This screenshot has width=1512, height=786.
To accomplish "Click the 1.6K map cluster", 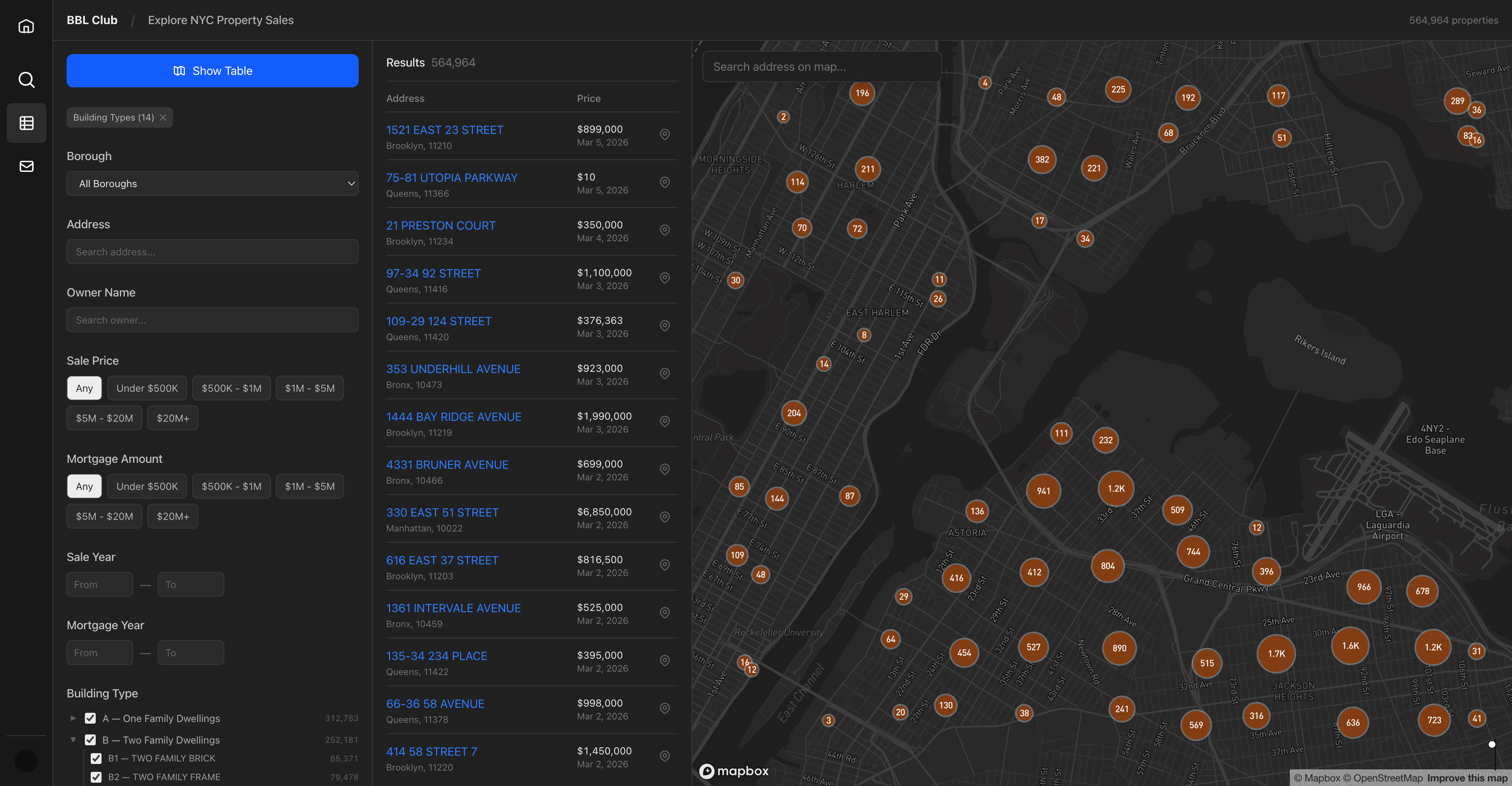I will [1350, 646].
